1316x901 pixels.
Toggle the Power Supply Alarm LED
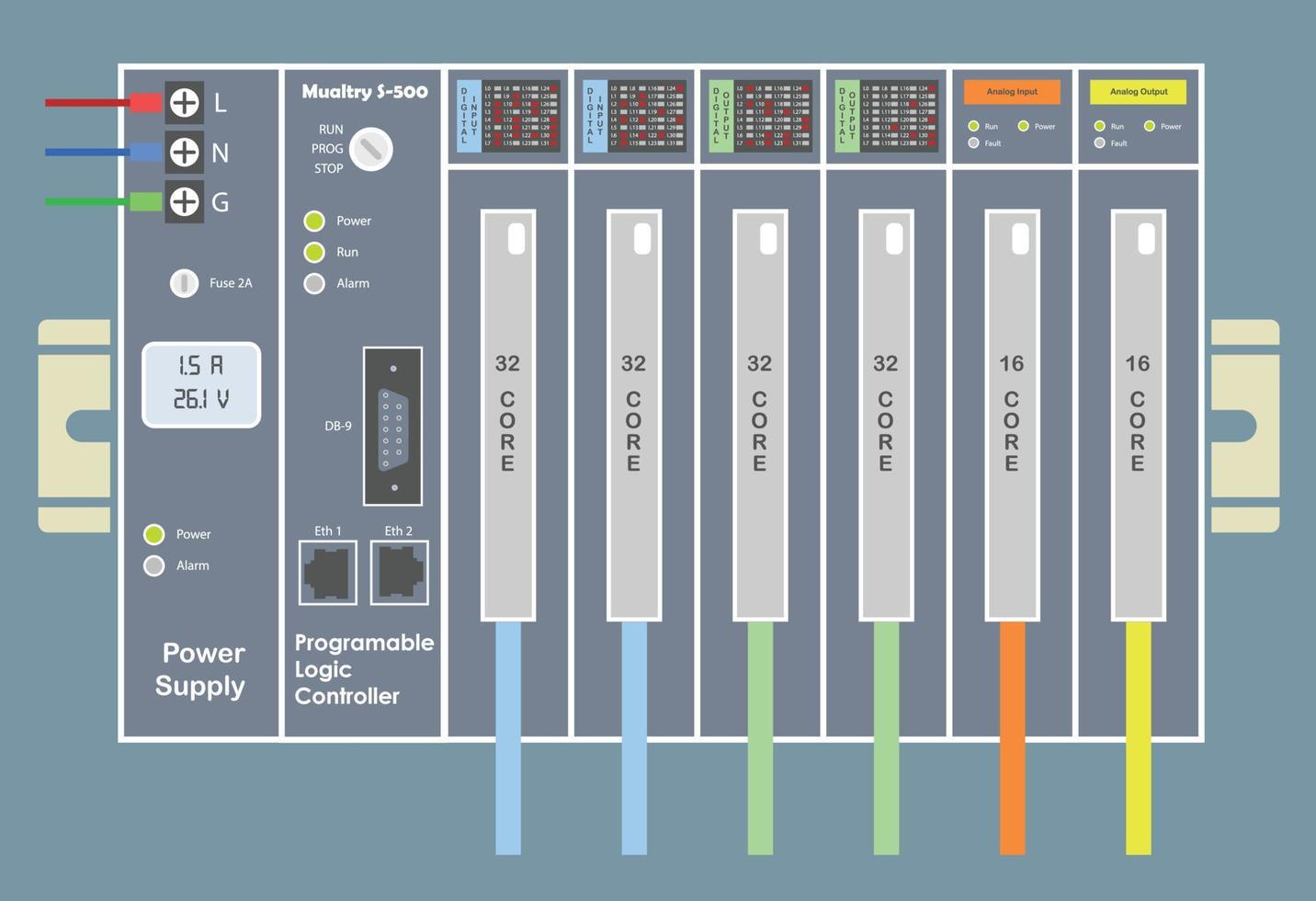tap(153, 565)
